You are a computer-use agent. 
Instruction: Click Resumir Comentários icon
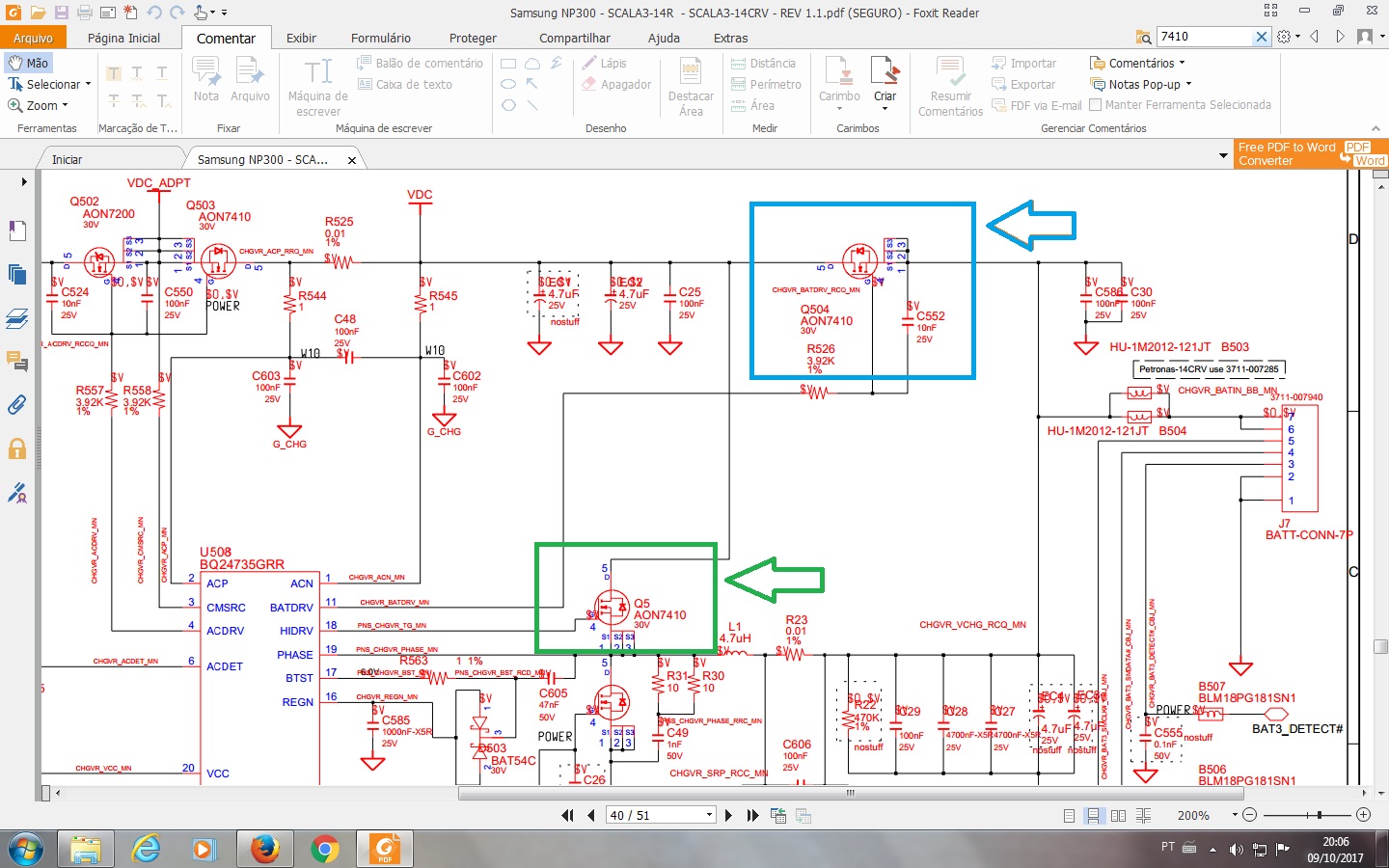click(x=950, y=87)
